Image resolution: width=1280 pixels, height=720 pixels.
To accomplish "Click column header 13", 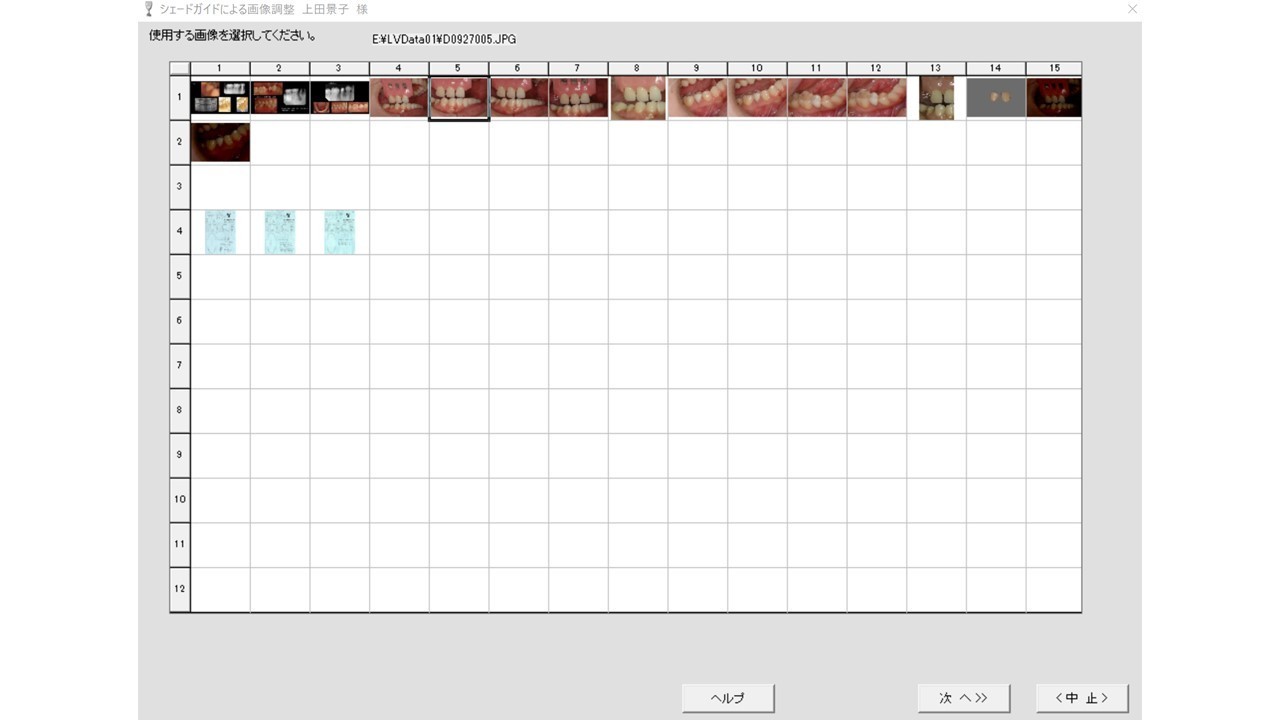I will (x=936, y=68).
